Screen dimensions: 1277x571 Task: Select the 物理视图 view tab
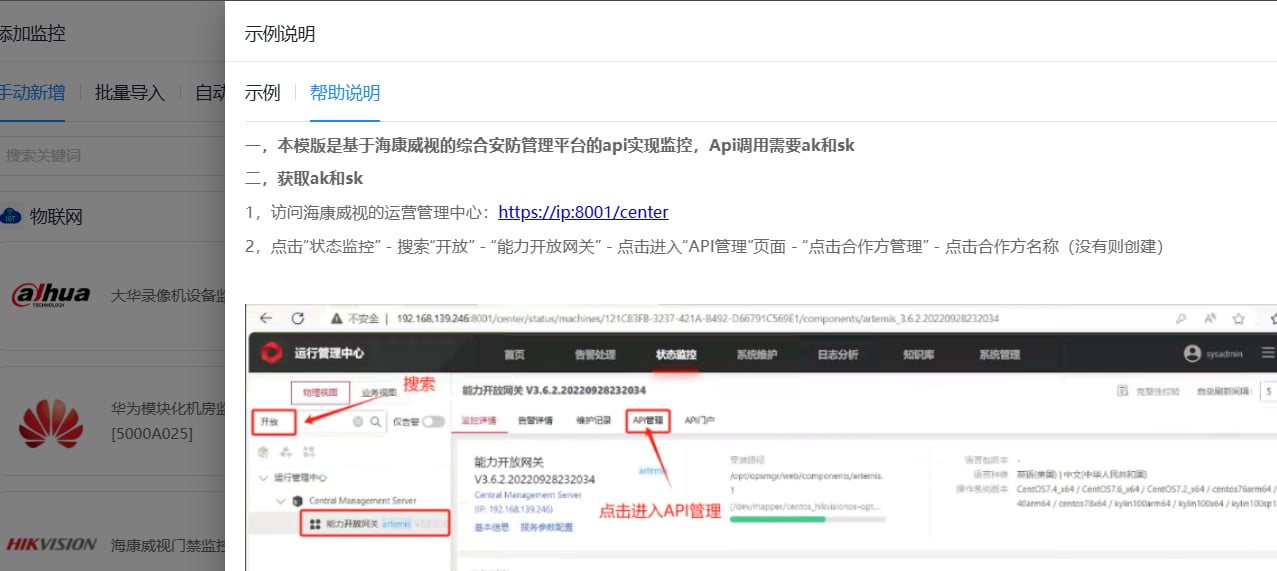321,393
